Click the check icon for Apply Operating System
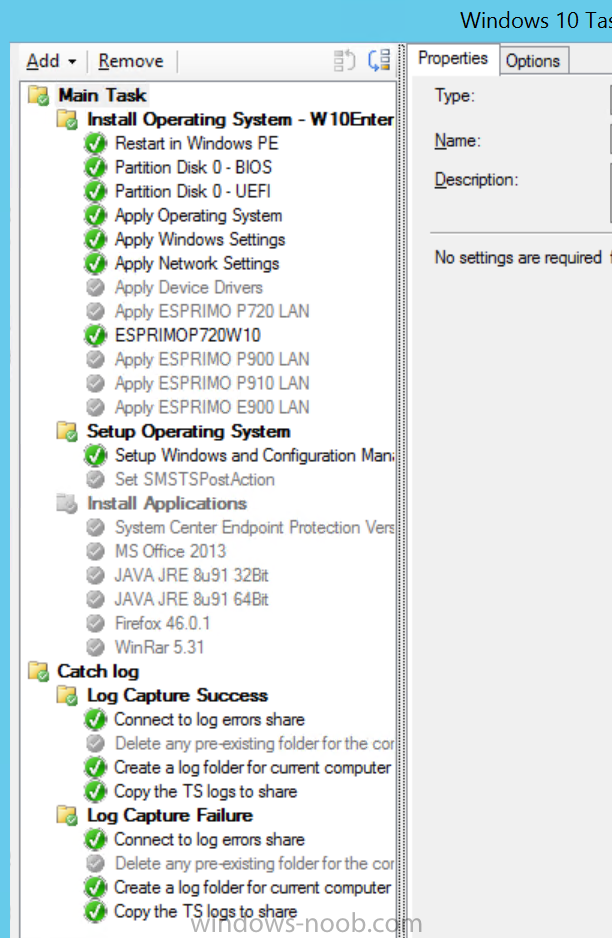612x938 pixels. pyautogui.click(x=96, y=215)
